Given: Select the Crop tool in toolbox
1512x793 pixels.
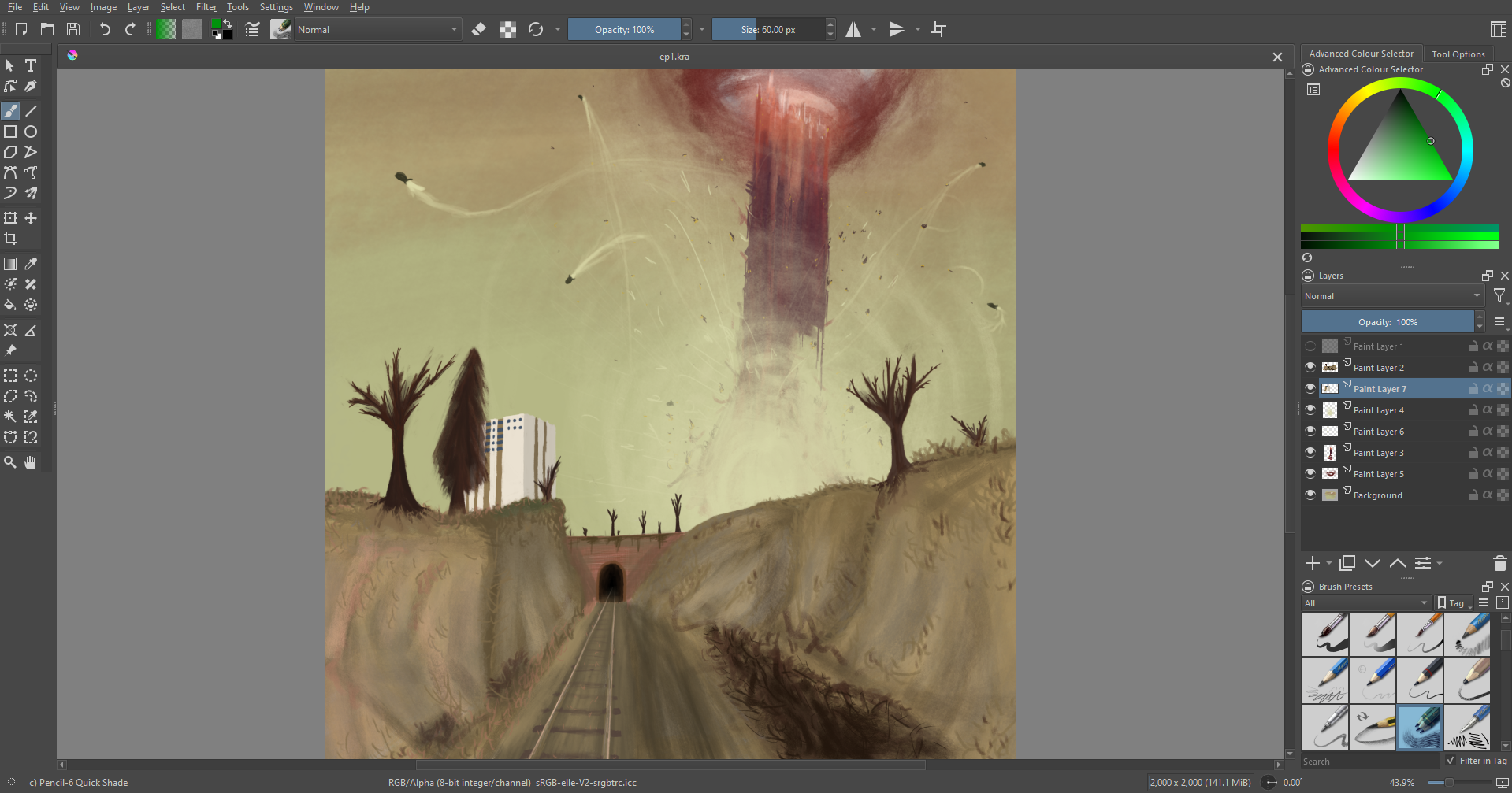Looking at the screenshot, I should click(10, 239).
